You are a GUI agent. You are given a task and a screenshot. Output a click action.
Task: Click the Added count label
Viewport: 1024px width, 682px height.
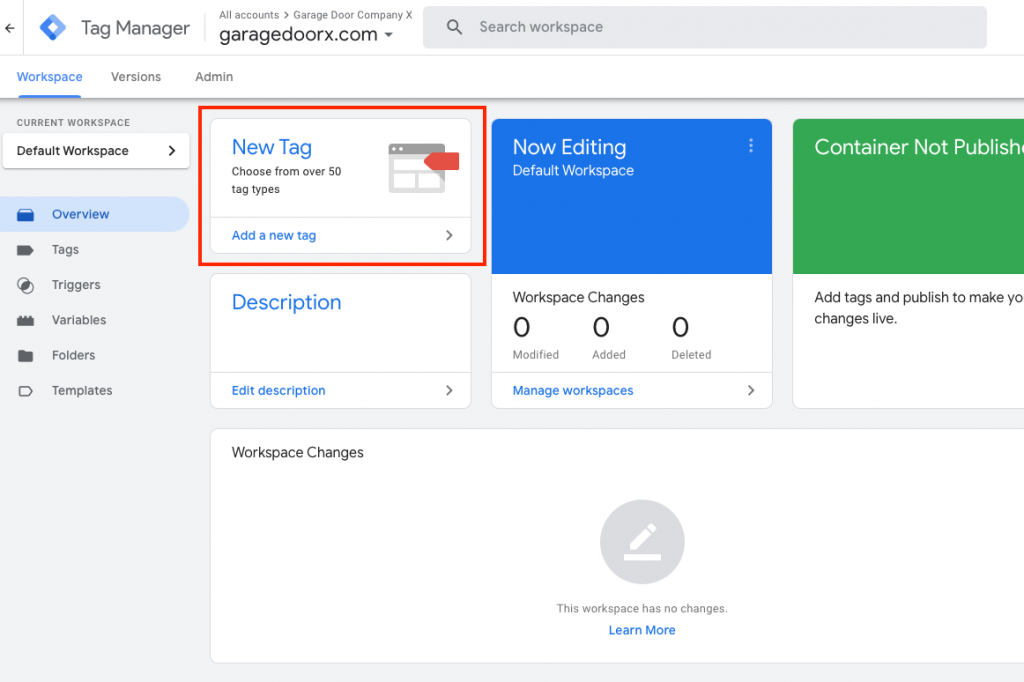(609, 355)
